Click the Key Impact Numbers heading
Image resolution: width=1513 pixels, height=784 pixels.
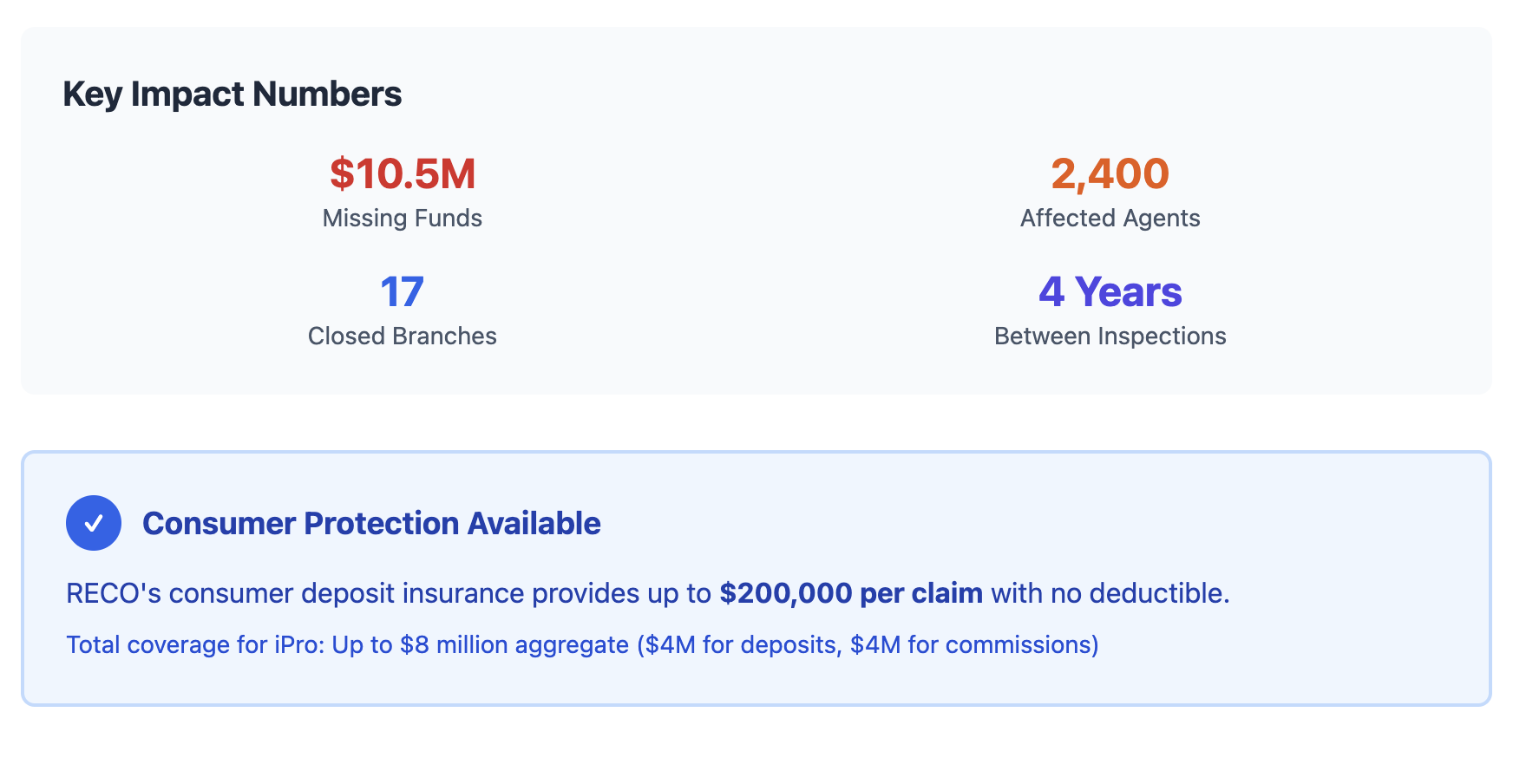232,94
